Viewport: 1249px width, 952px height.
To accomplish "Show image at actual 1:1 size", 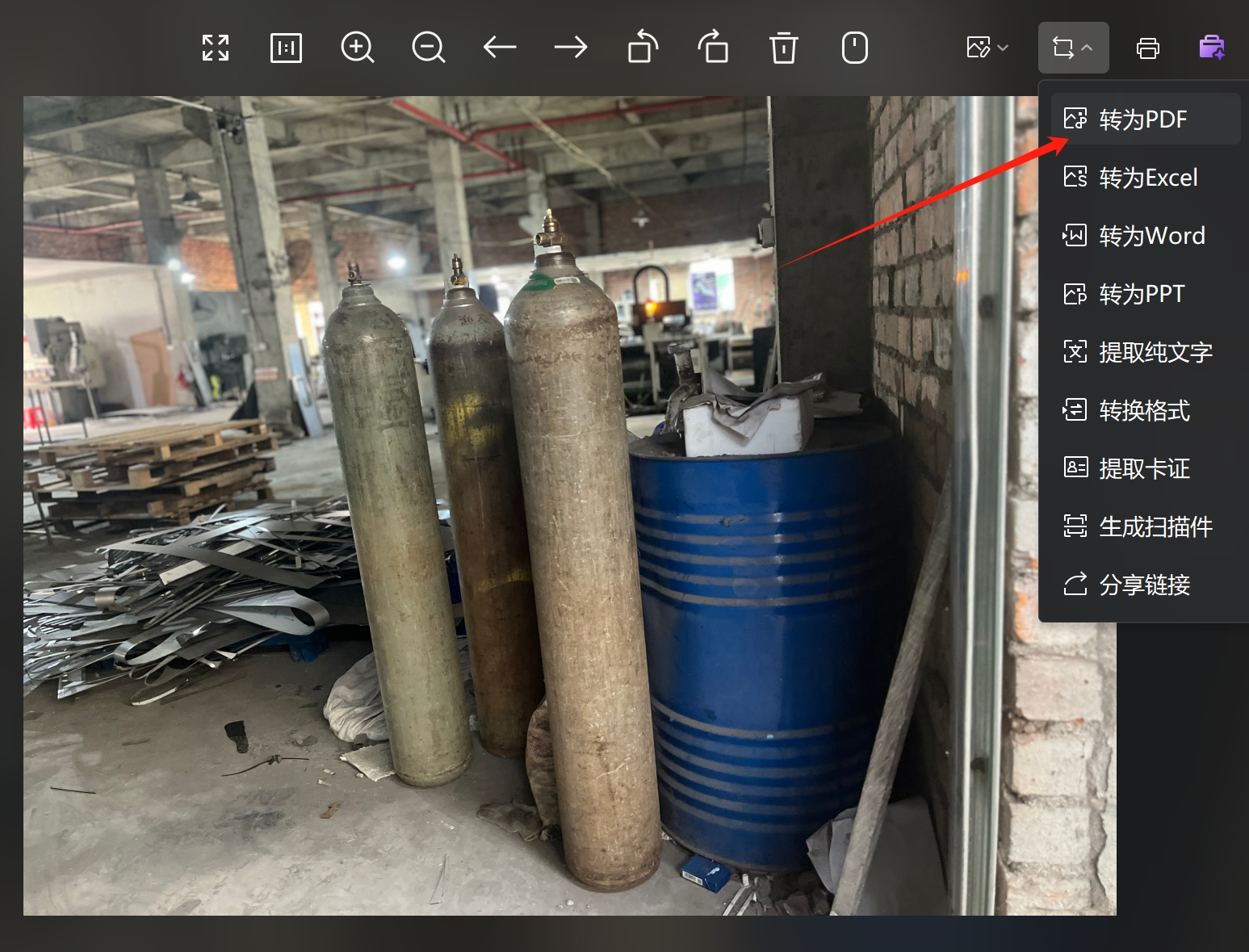I will (x=286, y=48).
